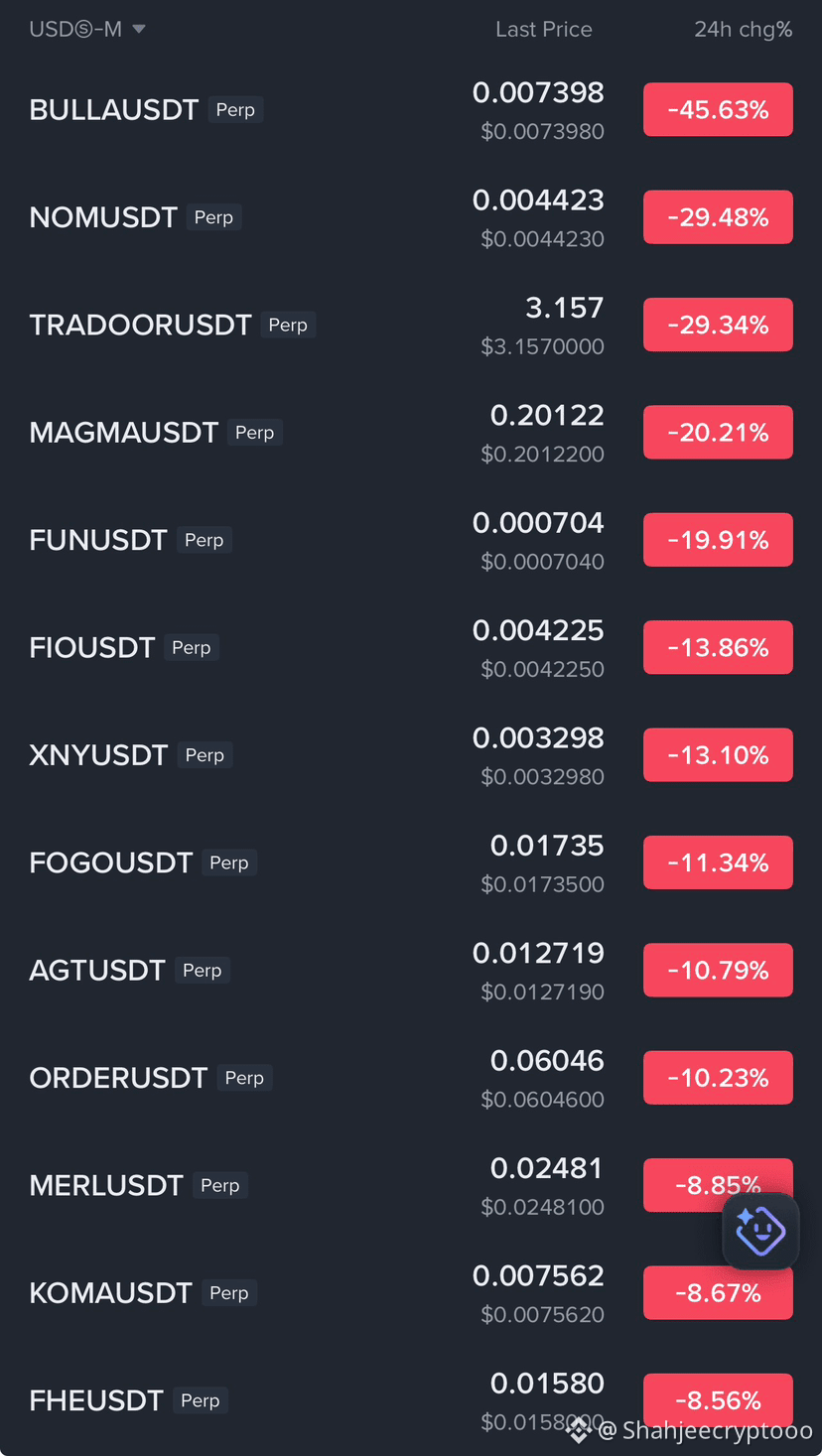822x1456 pixels.
Task: Sort by 24h chg% column header
Action: click(743, 30)
